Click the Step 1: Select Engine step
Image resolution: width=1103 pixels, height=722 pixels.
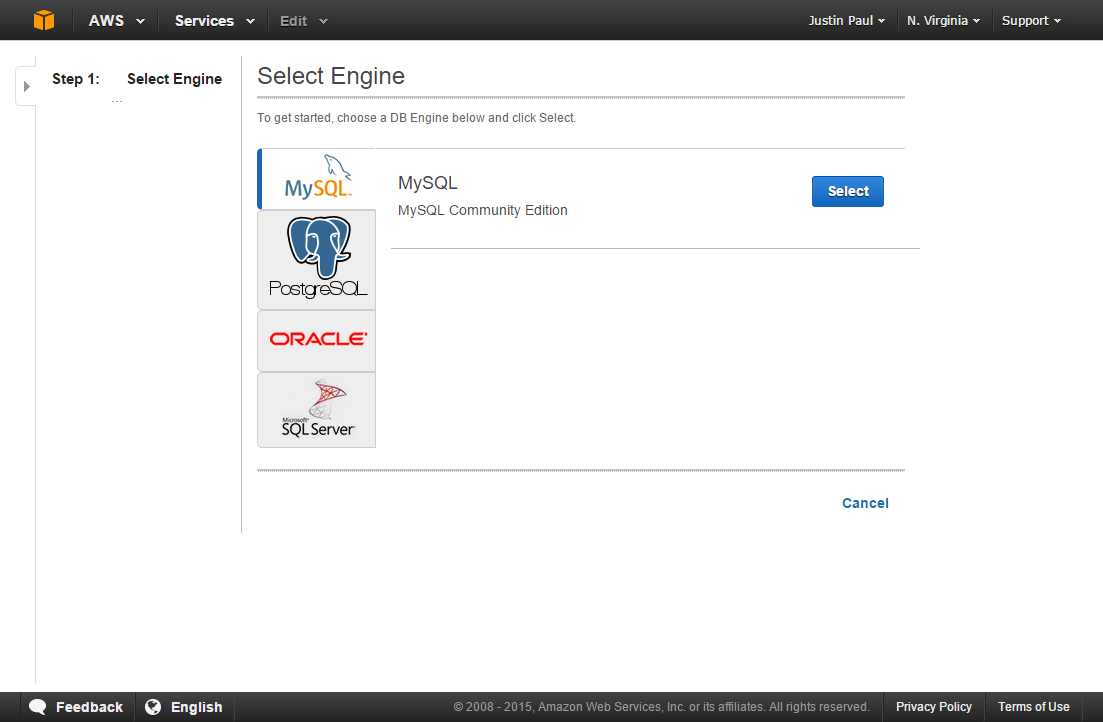coord(137,79)
